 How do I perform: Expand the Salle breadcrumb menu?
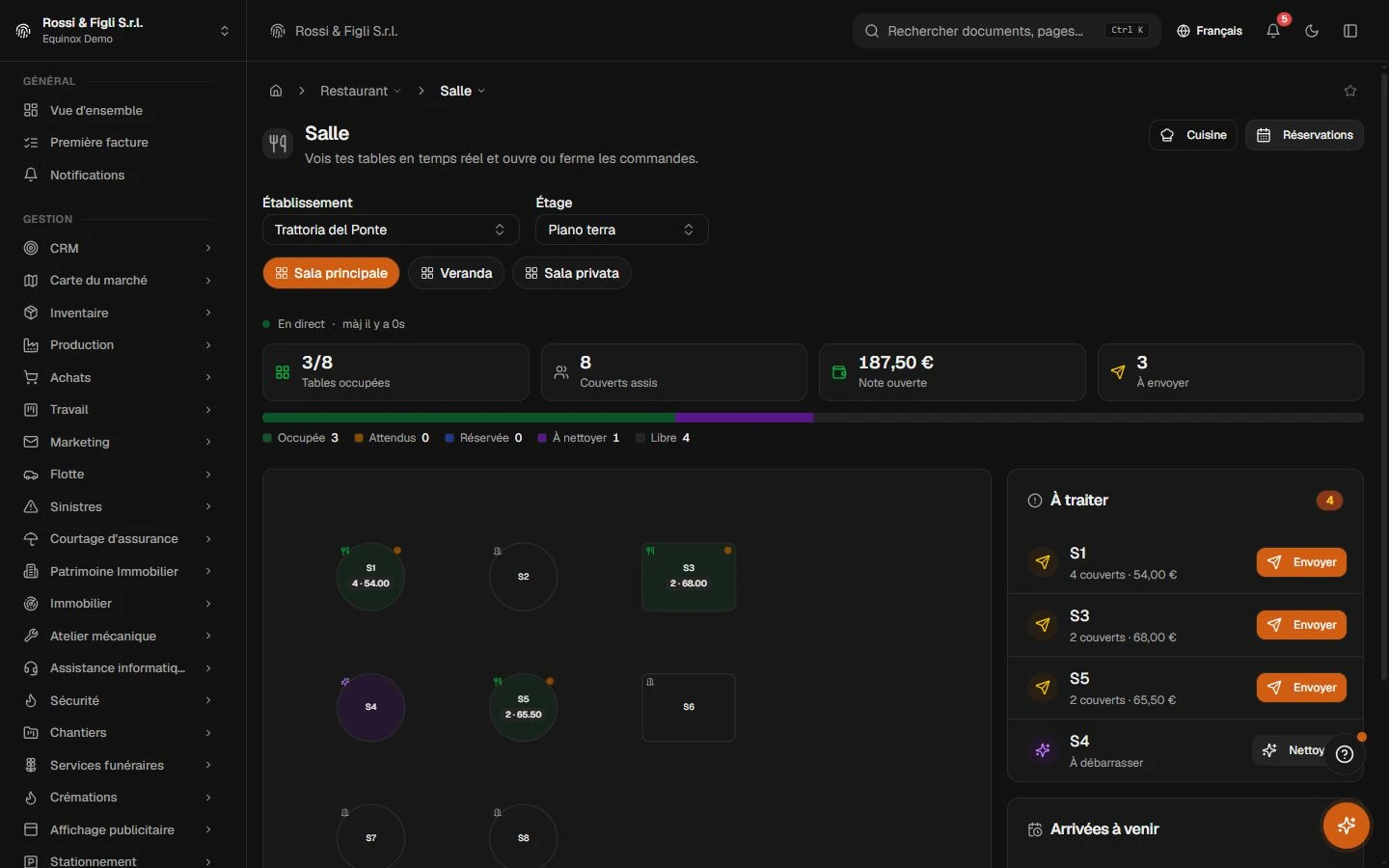click(x=463, y=91)
